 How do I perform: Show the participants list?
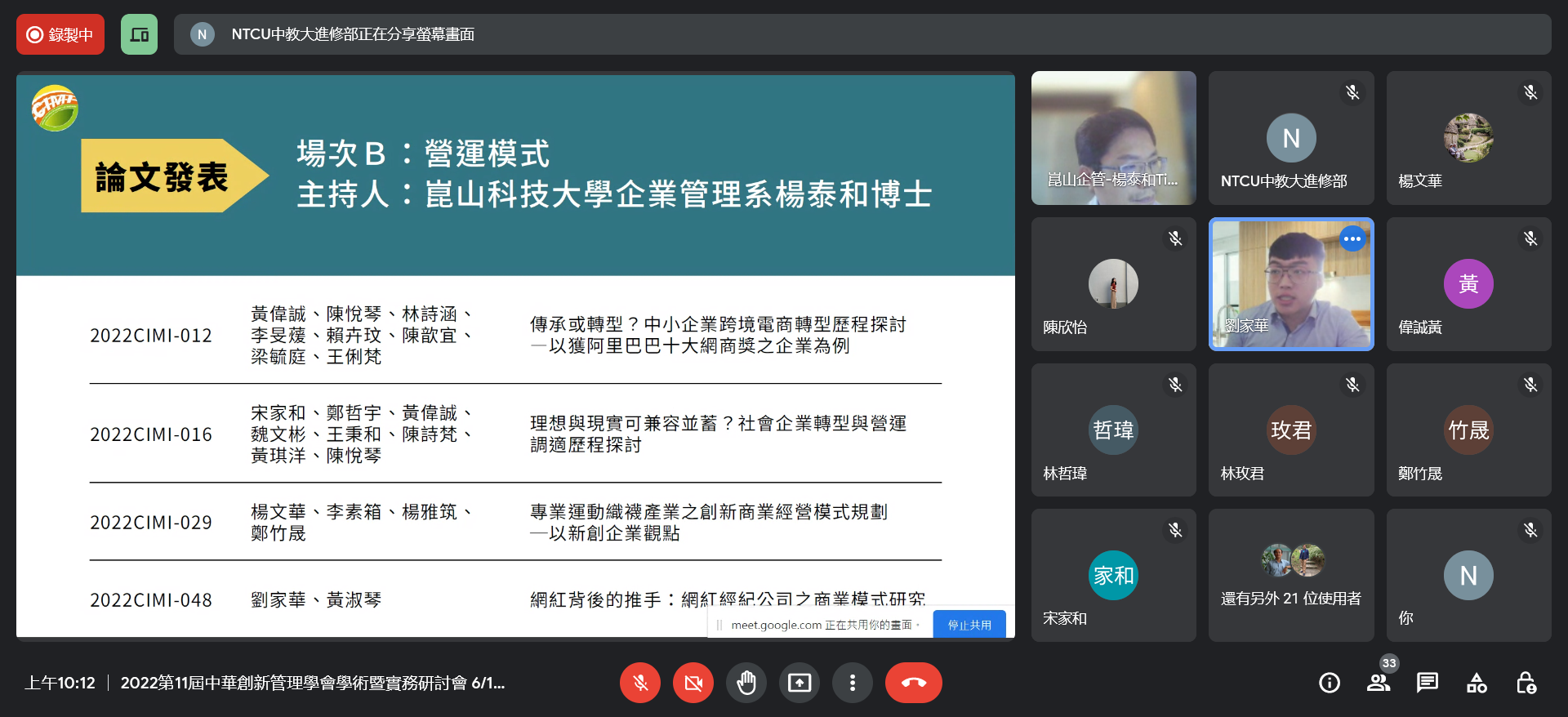tap(1379, 683)
